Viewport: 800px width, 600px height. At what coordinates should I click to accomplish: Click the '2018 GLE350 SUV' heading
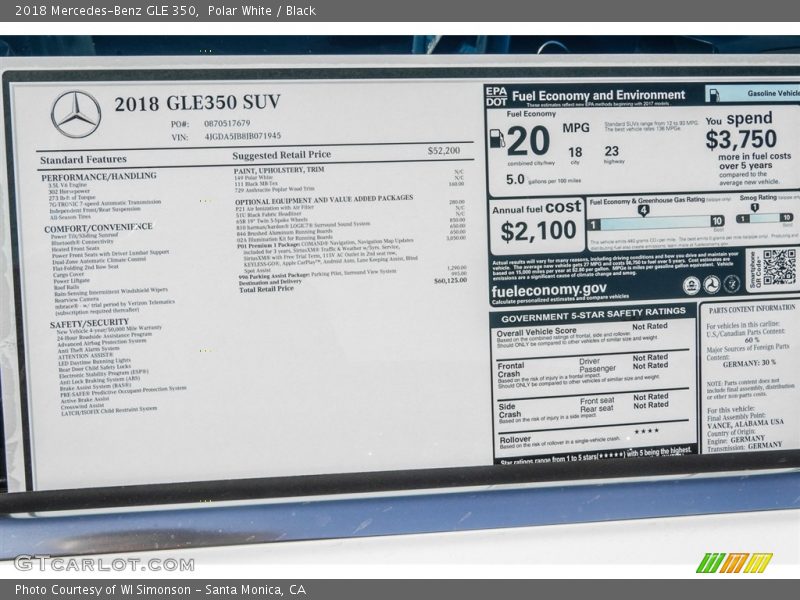[197, 103]
